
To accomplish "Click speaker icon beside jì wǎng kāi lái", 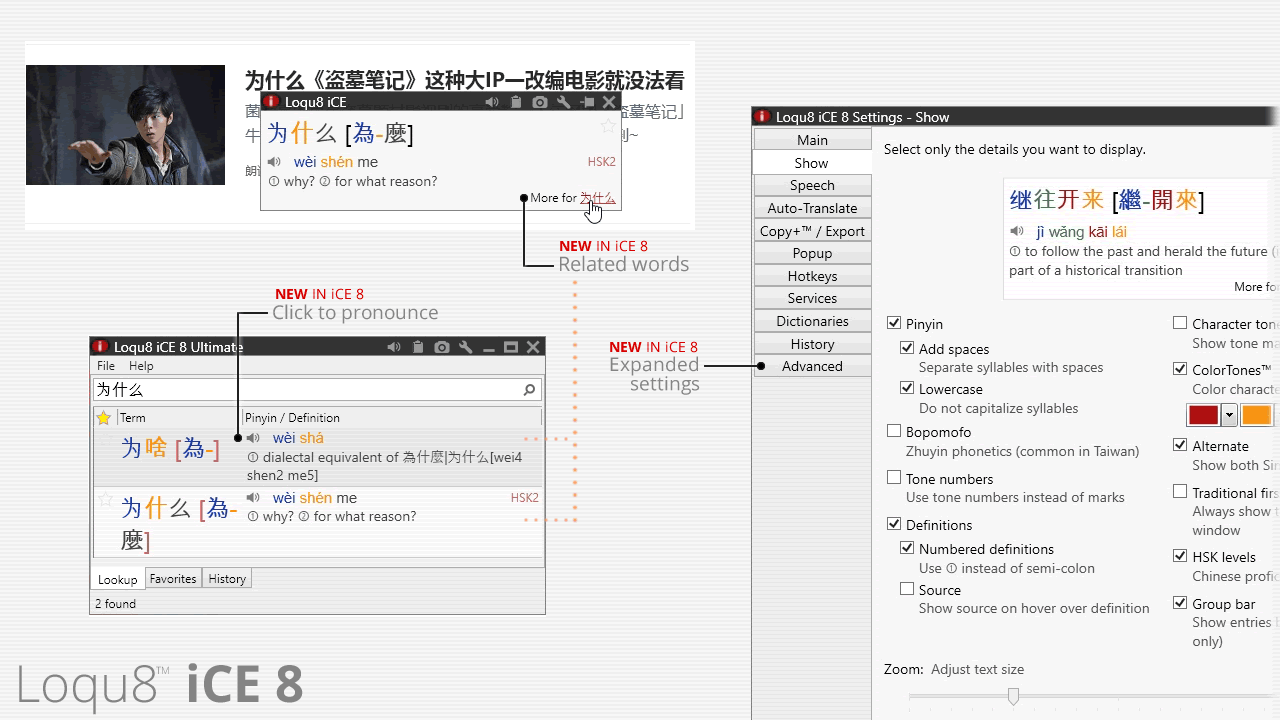I will click(1017, 232).
